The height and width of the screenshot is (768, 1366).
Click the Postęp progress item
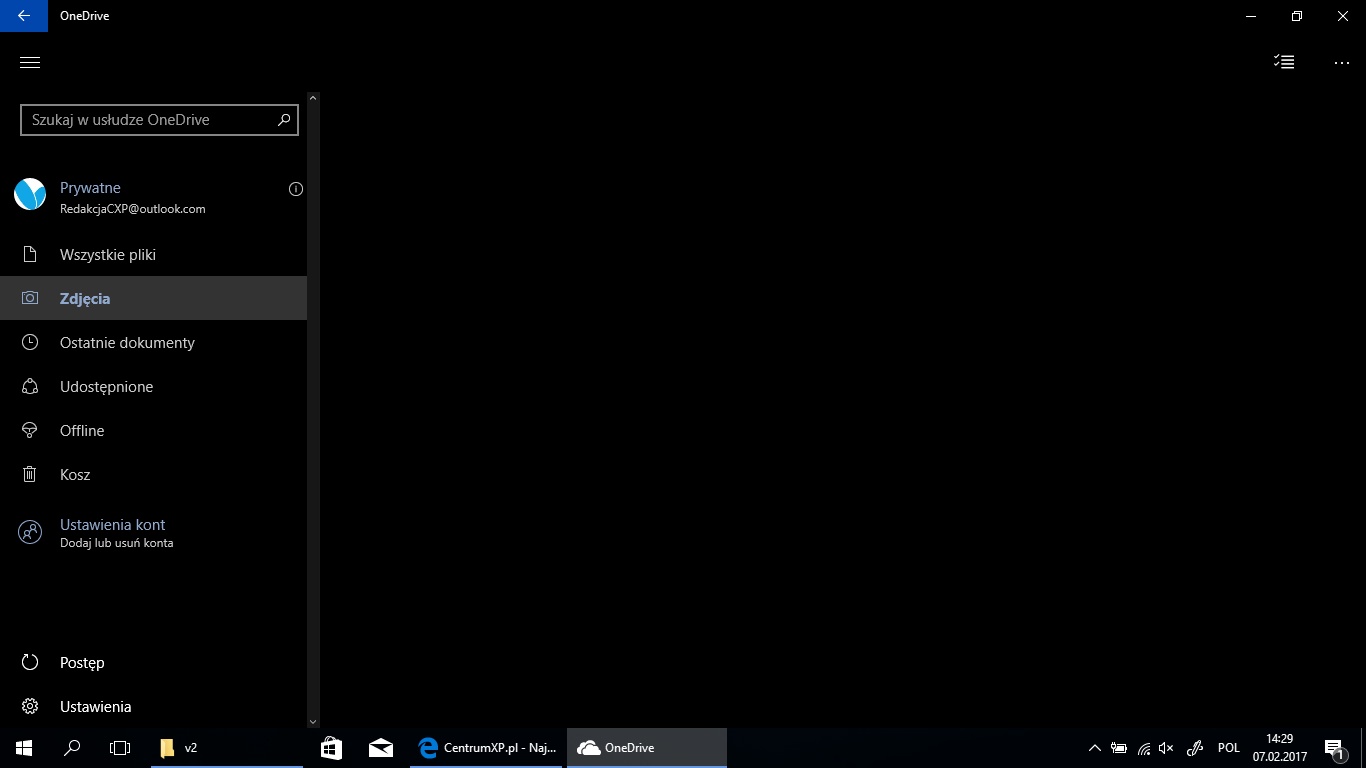[x=154, y=663]
